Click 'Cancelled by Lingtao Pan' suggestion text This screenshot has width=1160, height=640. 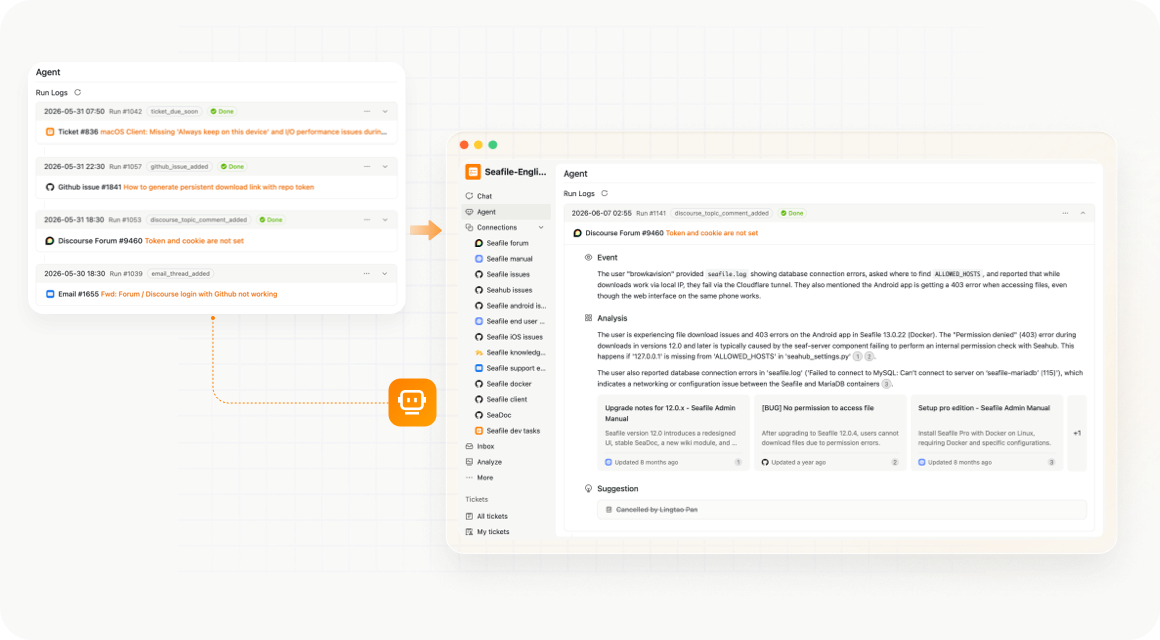coord(657,510)
